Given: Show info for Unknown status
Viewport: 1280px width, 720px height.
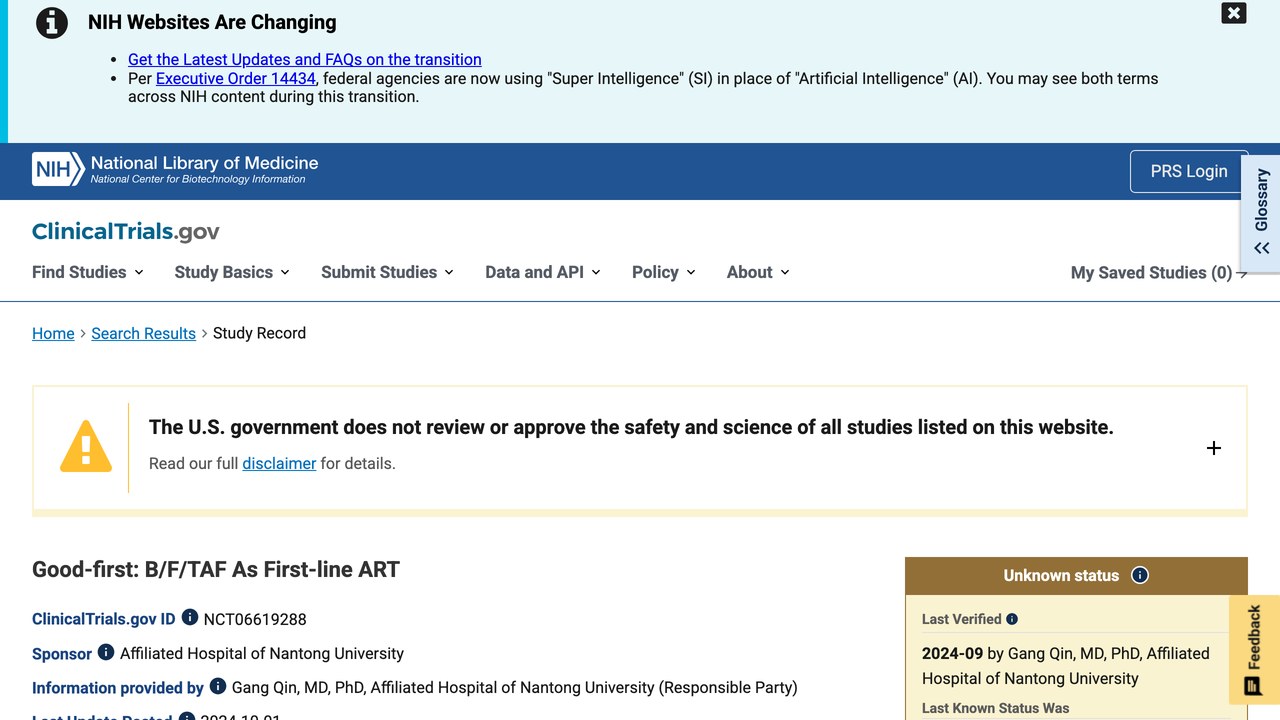Looking at the screenshot, I should 1140,575.
